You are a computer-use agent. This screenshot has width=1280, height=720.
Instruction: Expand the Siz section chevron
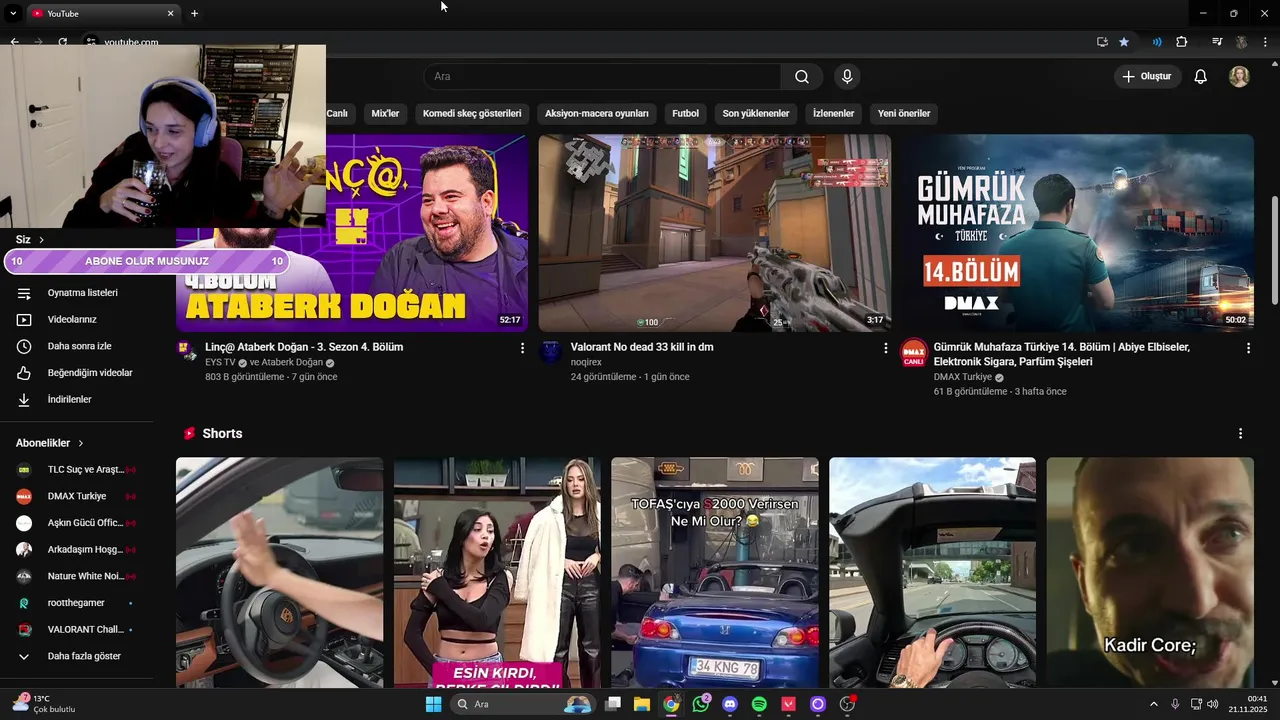click(41, 240)
